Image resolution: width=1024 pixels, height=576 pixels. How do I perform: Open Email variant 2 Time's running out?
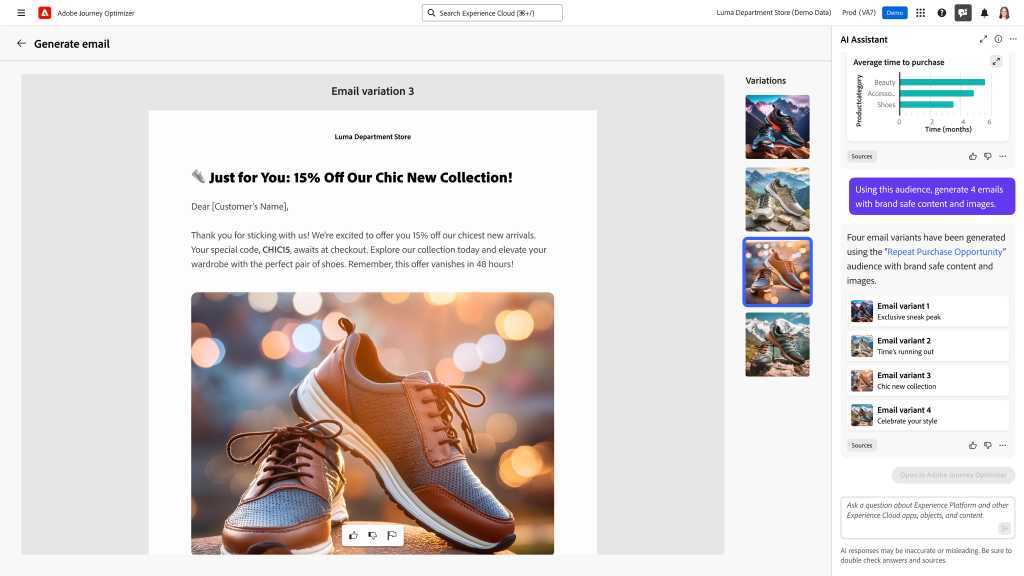point(927,345)
